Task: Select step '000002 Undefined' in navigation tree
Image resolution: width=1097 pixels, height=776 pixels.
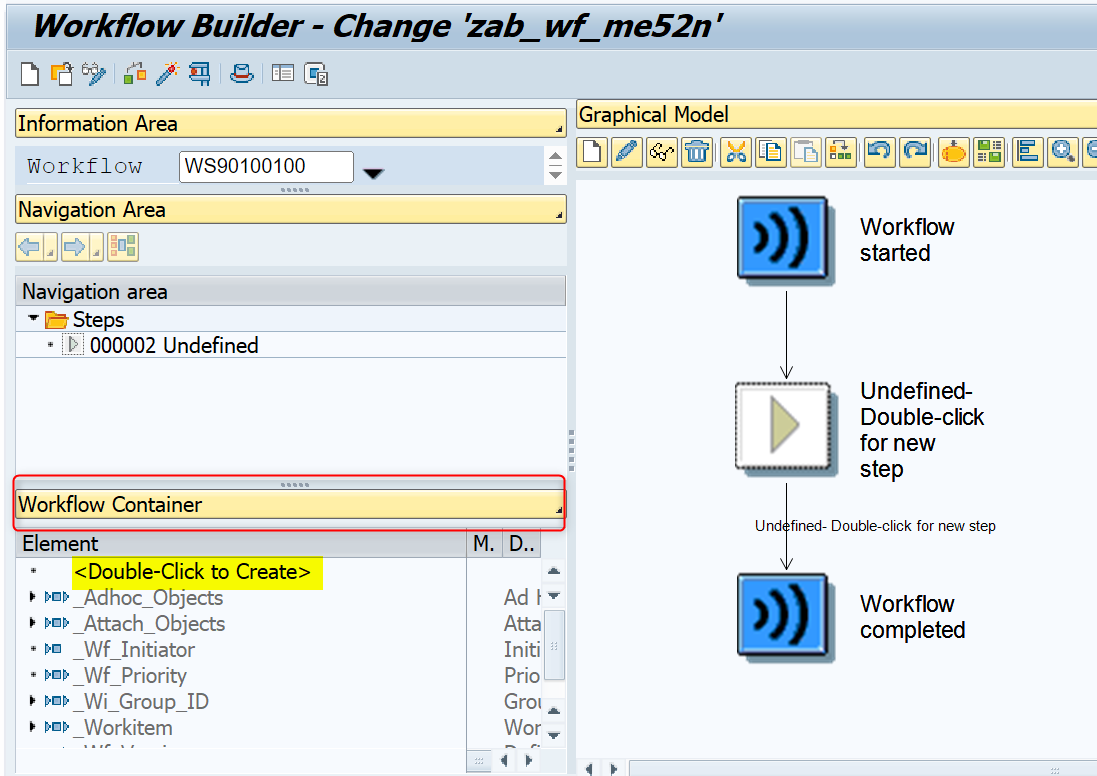Action: click(174, 345)
